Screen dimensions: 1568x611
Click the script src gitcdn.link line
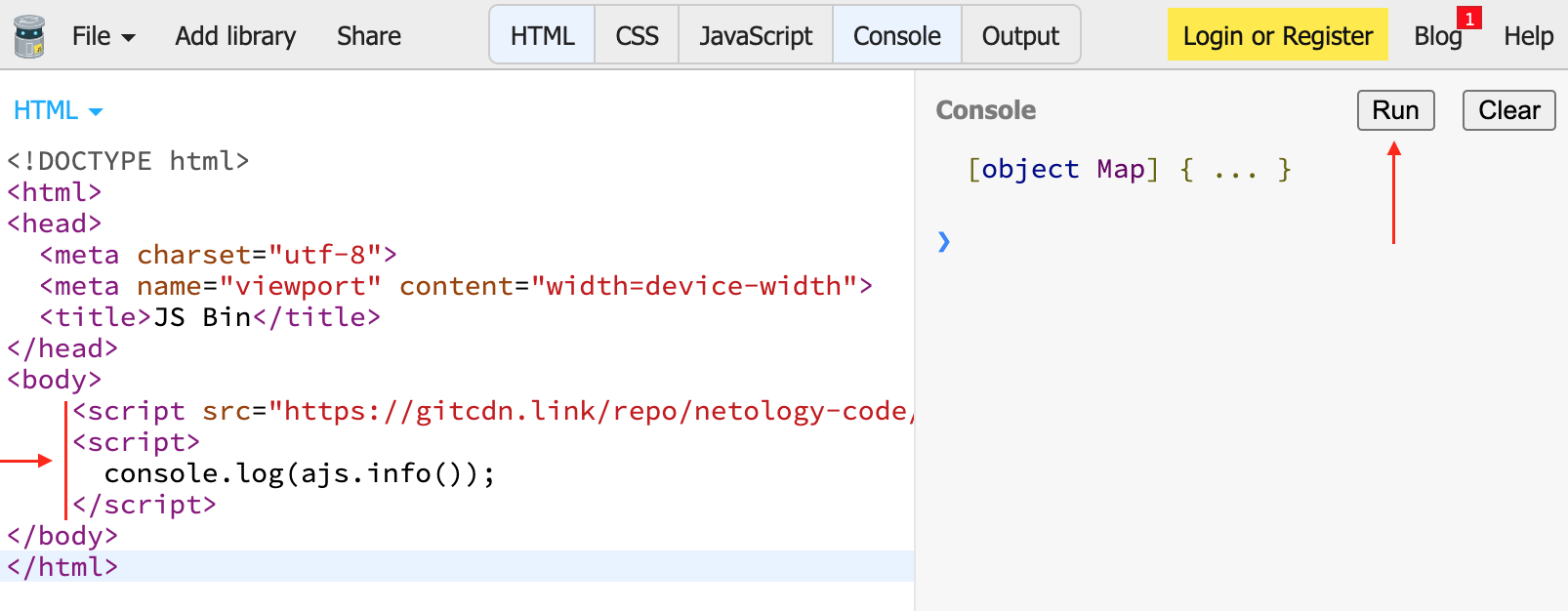pos(493,411)
